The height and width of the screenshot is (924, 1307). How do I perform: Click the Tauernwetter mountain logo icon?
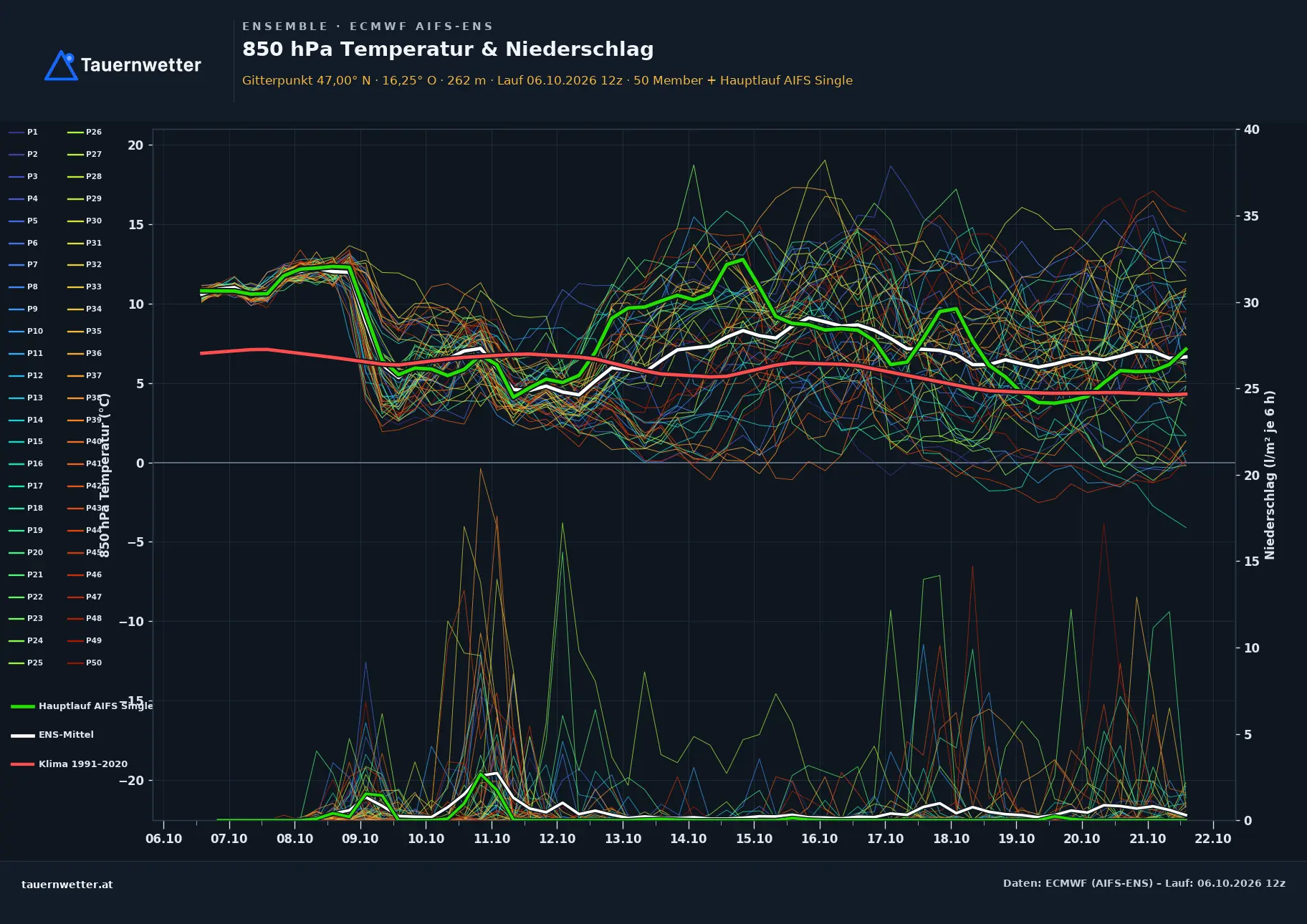[61, 65]
